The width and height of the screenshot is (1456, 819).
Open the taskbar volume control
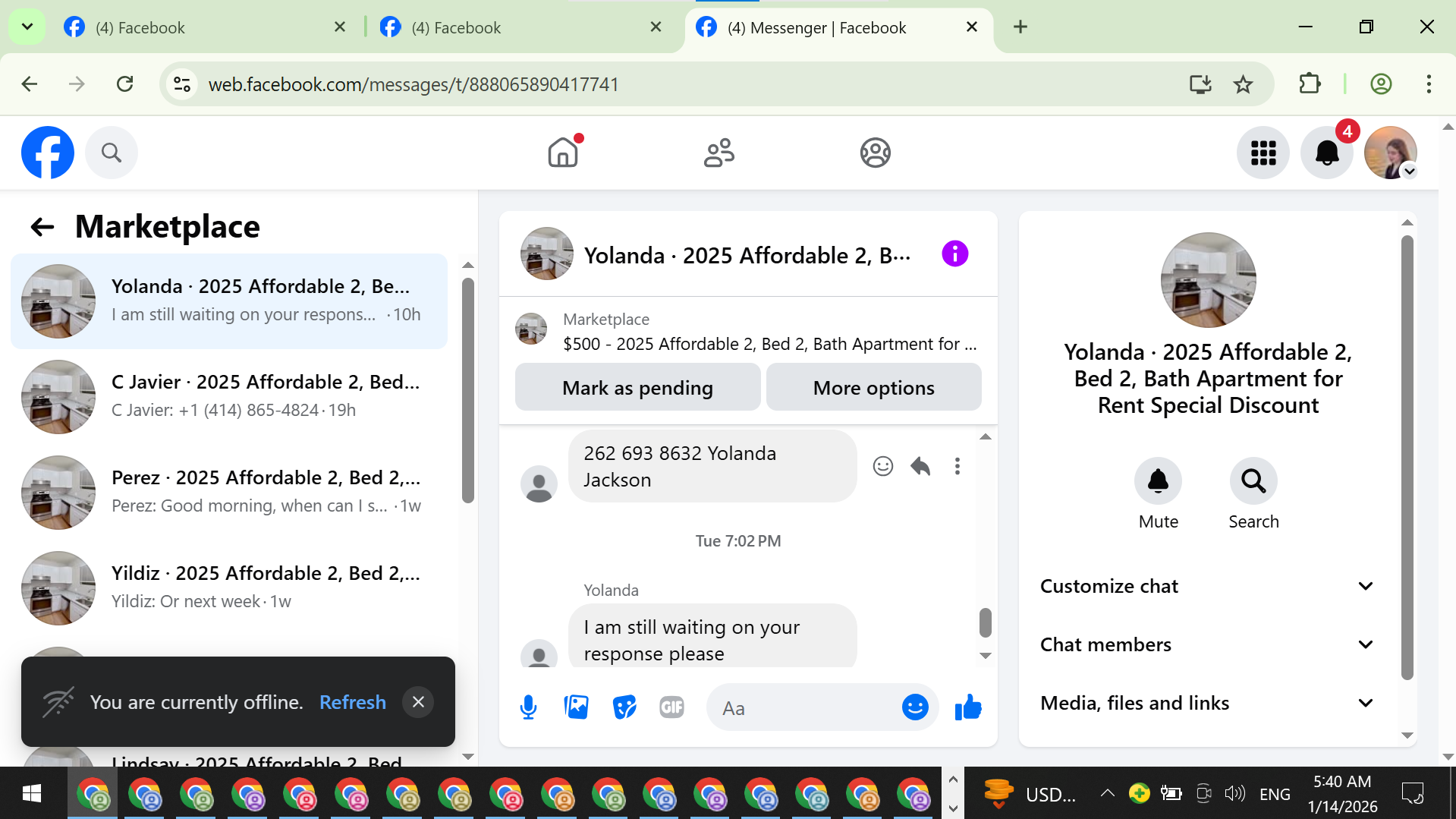(1234, 793)
